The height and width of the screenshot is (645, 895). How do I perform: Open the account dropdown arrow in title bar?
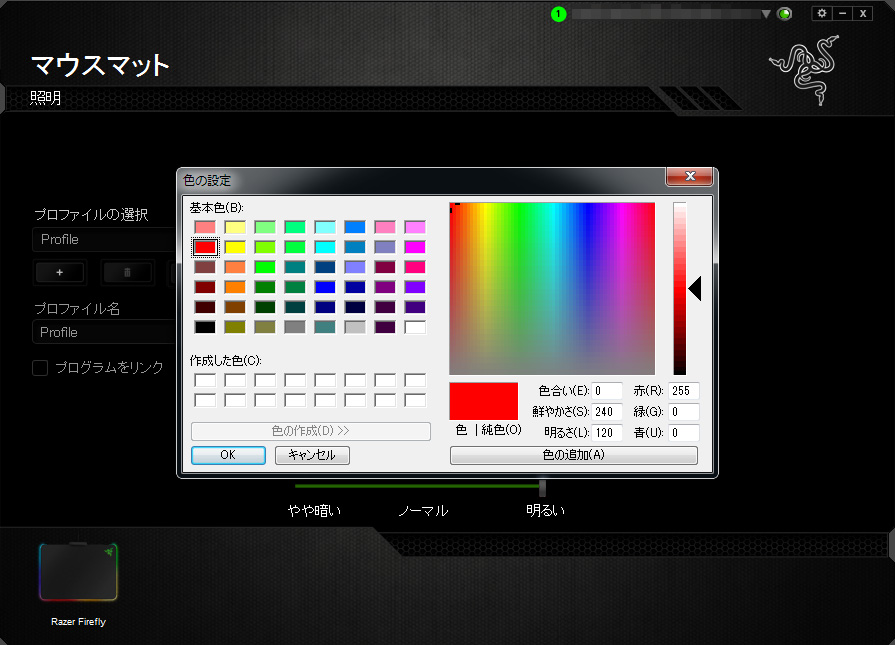[766, 14]
